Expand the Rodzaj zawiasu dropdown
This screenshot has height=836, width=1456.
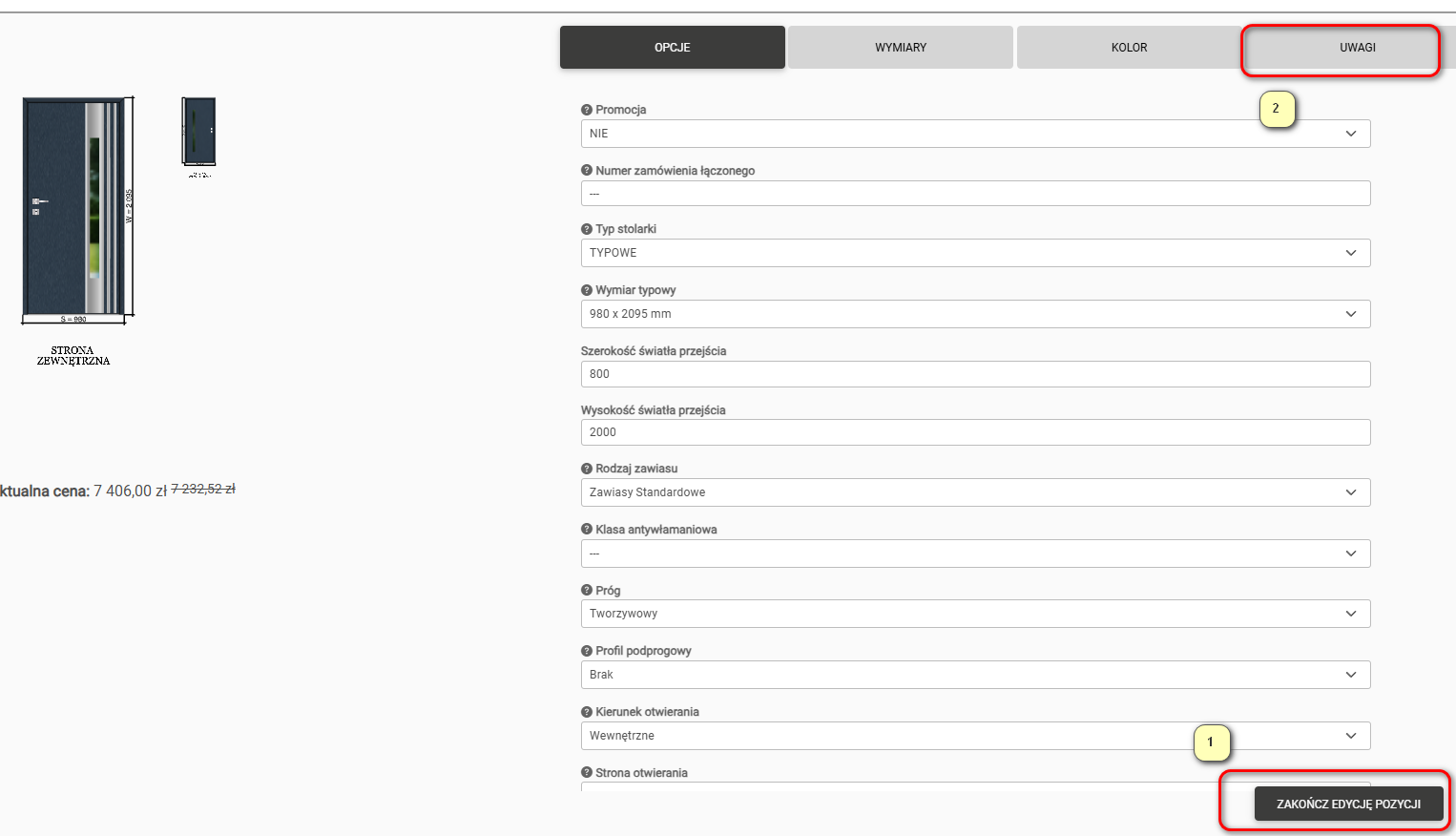(x=975, y=492)
